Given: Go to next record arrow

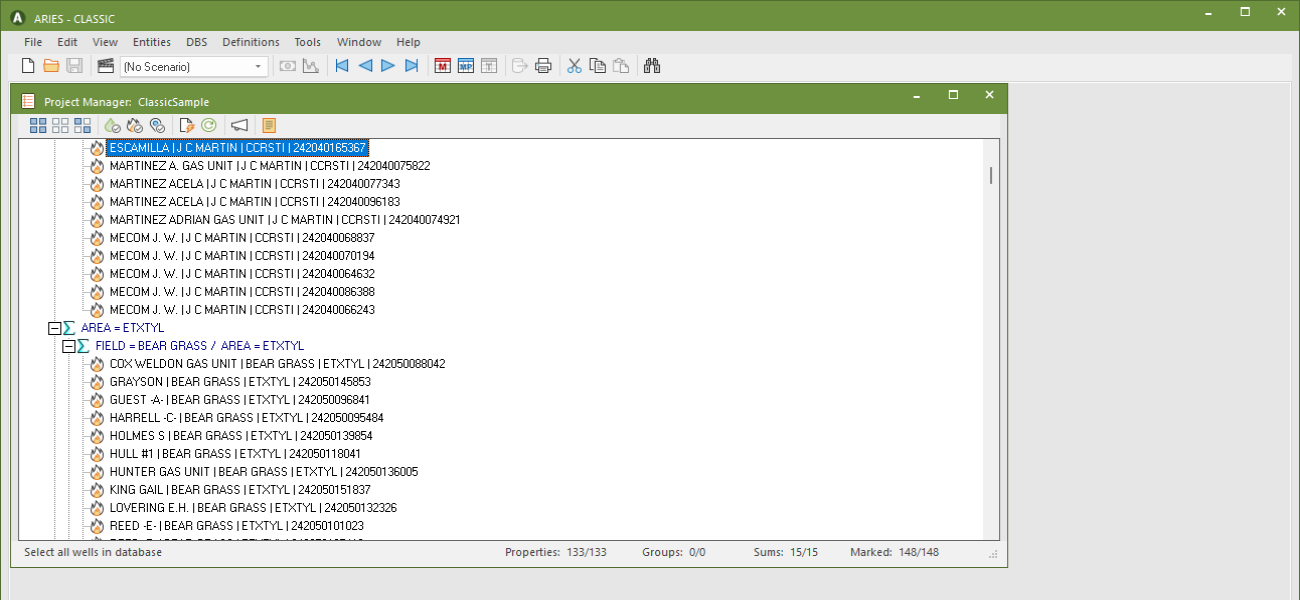Looking at the screenshot, I should (388, 66).
